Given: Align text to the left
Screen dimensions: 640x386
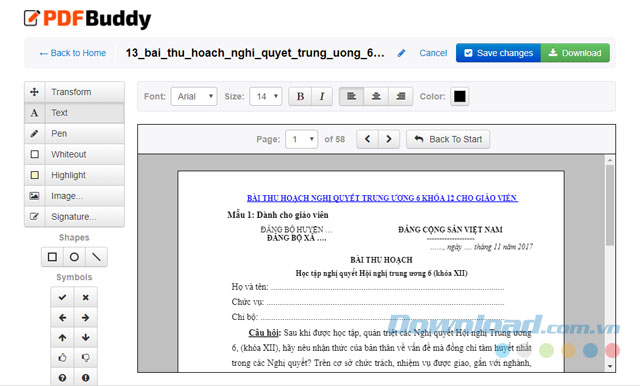Looking at the screenshot, I should (351, 96).
